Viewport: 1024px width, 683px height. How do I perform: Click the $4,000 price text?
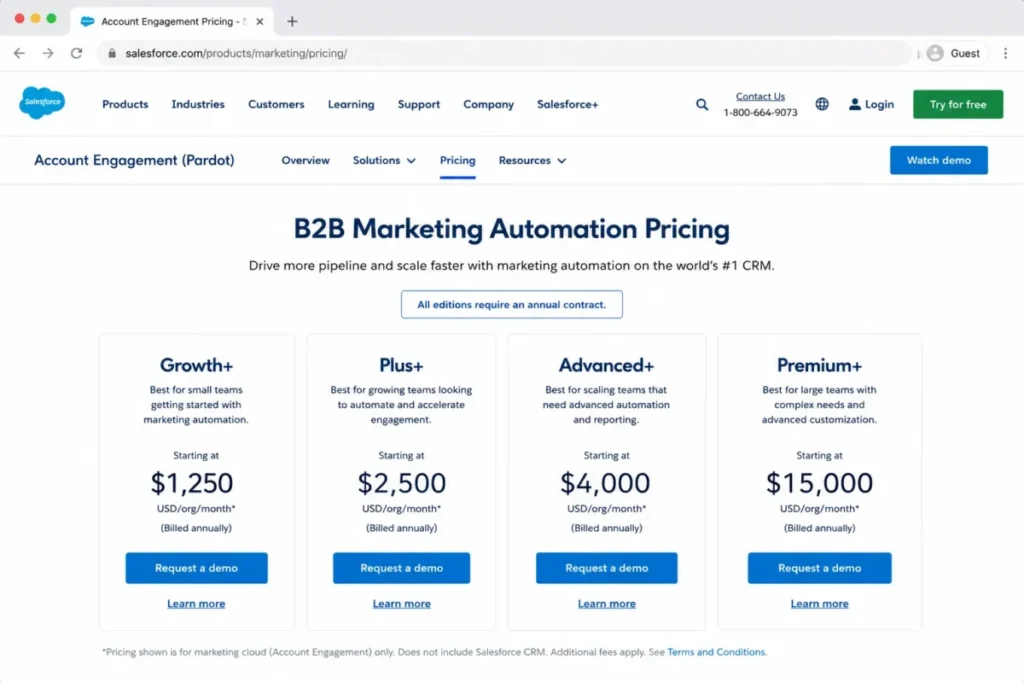tap(605, 483)
